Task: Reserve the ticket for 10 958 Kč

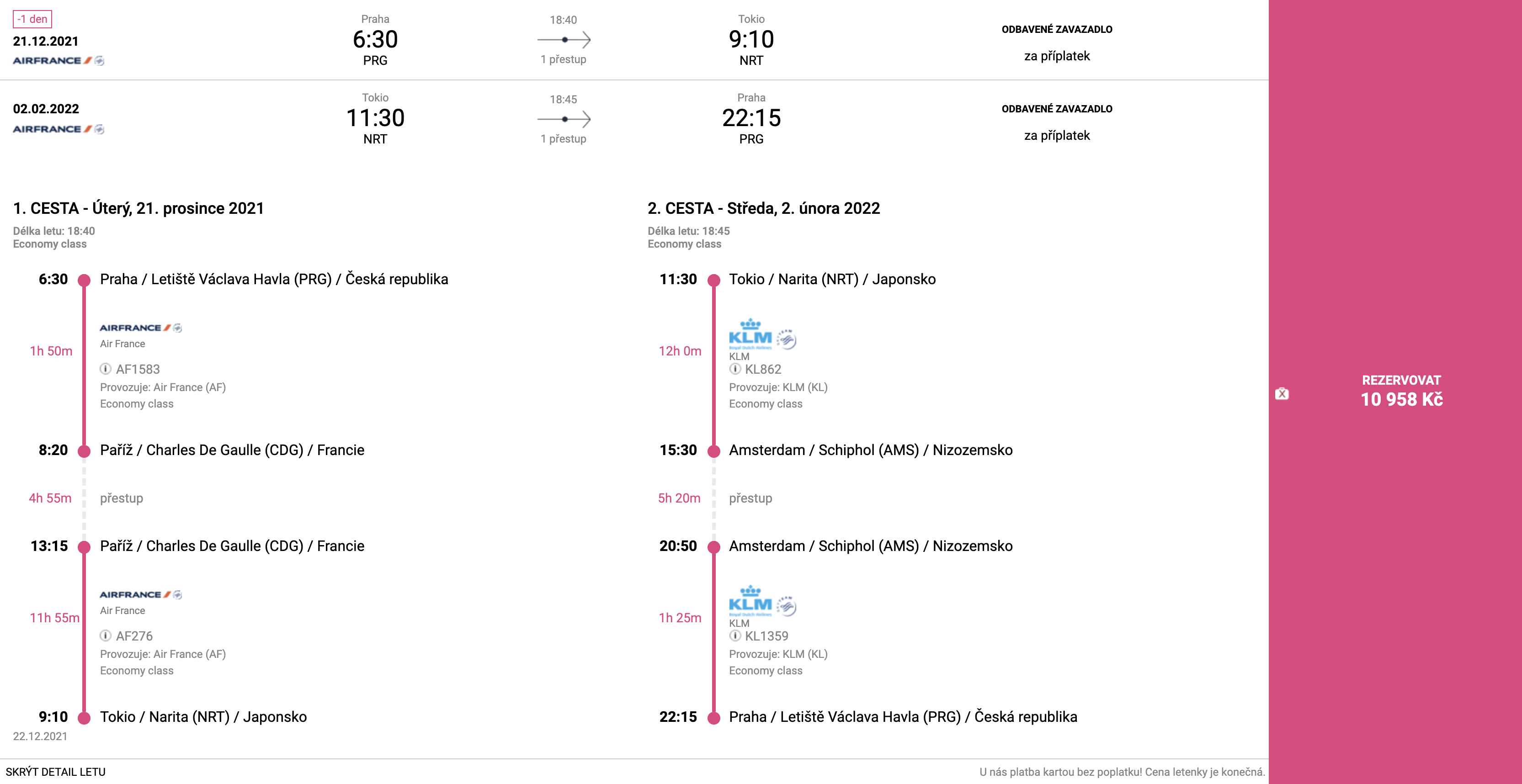Action: (x=1401, y=392)
